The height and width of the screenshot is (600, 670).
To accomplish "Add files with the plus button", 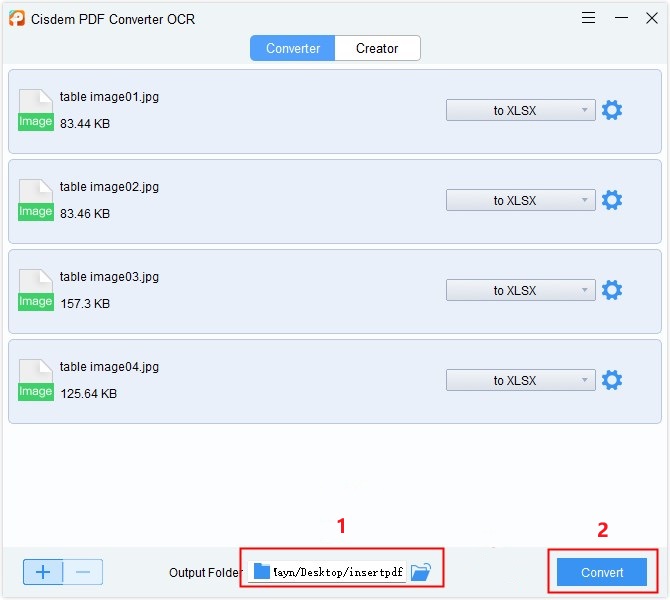I will click(x=43, y=572).
